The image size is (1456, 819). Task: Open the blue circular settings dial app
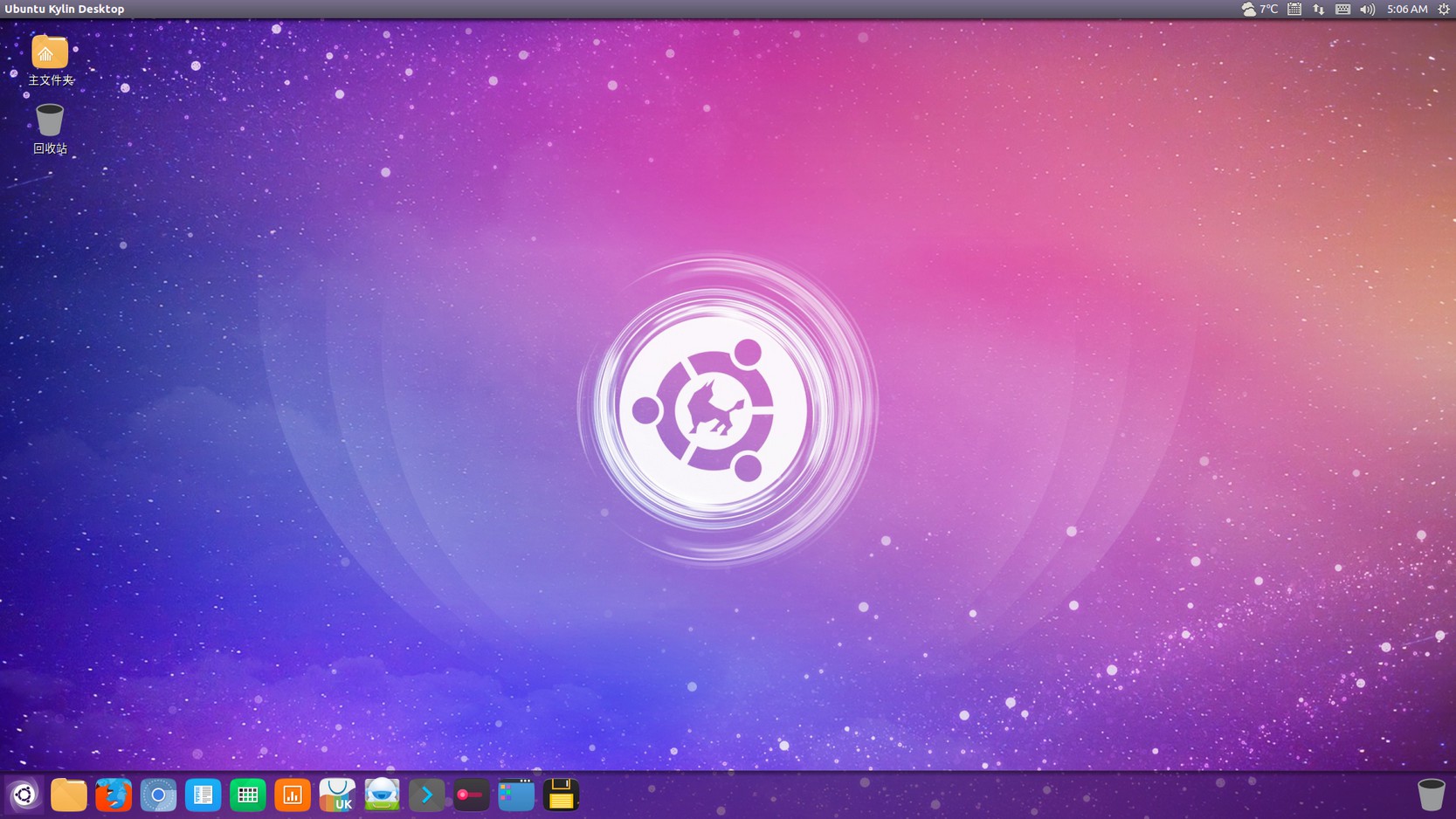click(x=159, y=795)
